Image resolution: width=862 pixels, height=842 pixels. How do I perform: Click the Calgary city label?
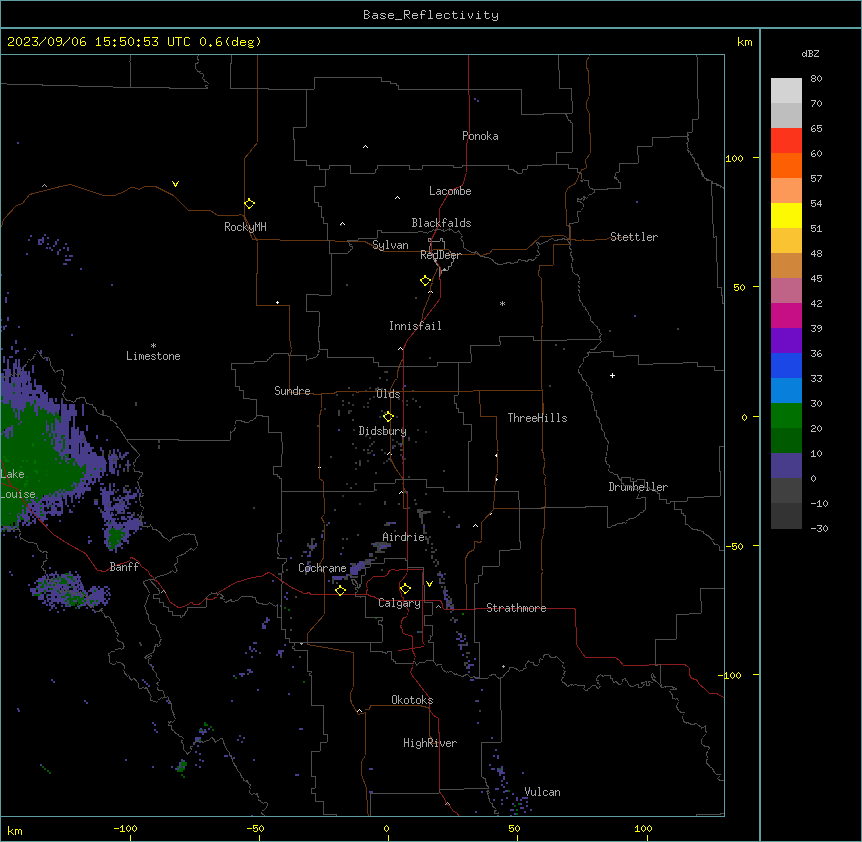(x=399, y=603)
